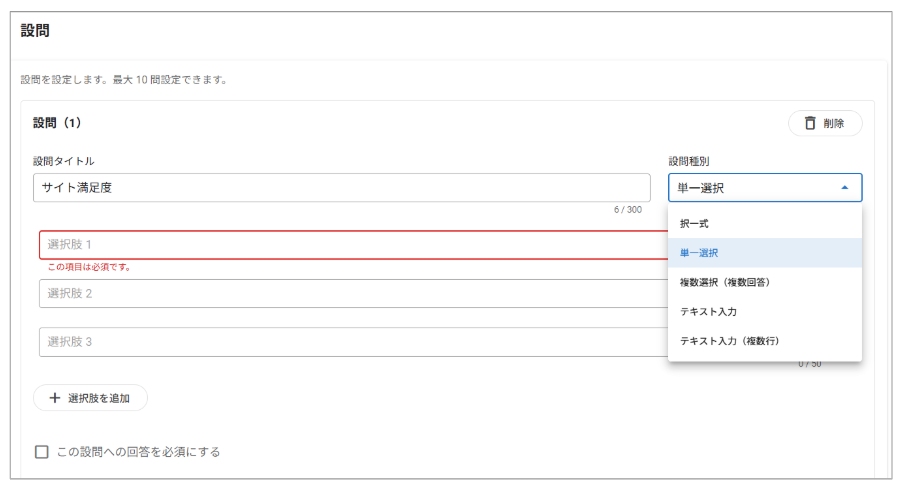The width and height of the screenshot is (903, 489).
Task: Click the 設問（1） section heading
Action: (57, 123)
